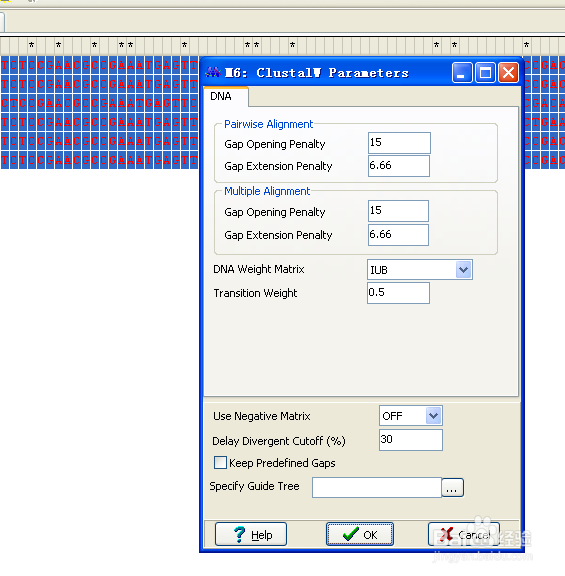Click the Cancel button
This screenshot has width=565, height=576.
(464, 534)
